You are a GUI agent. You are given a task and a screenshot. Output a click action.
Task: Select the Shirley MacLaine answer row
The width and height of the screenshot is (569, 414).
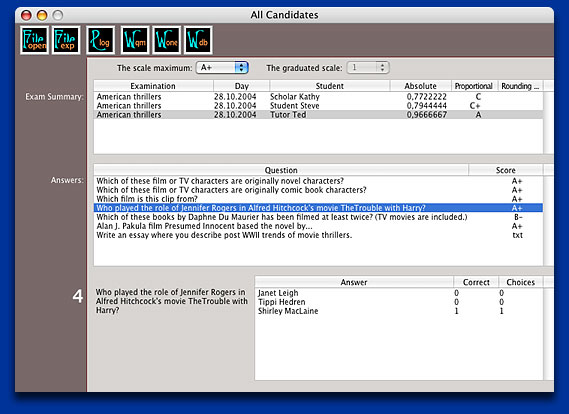tap(399, 311)
